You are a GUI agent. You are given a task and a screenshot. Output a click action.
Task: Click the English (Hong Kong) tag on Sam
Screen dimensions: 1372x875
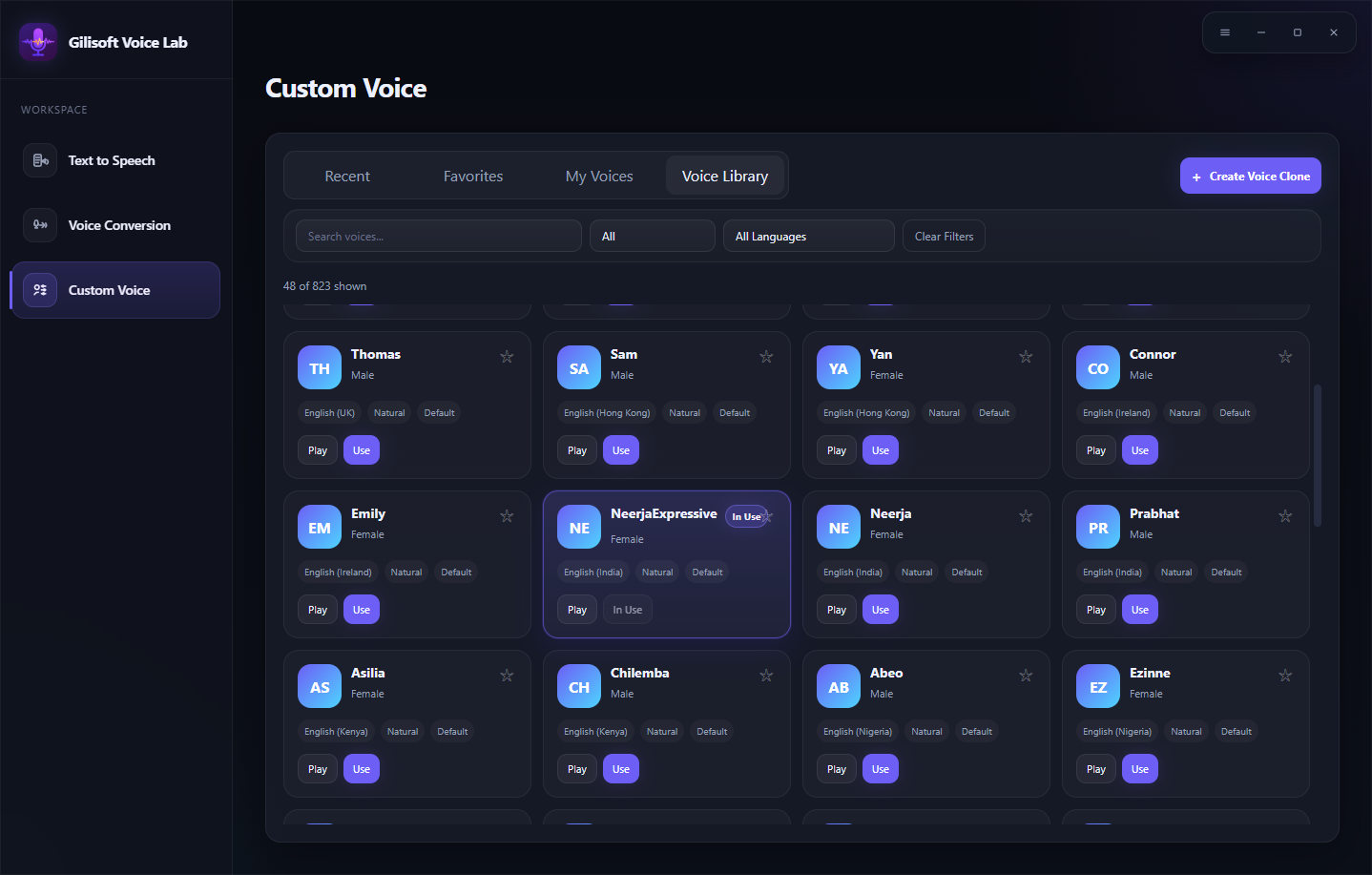[607, 413]
